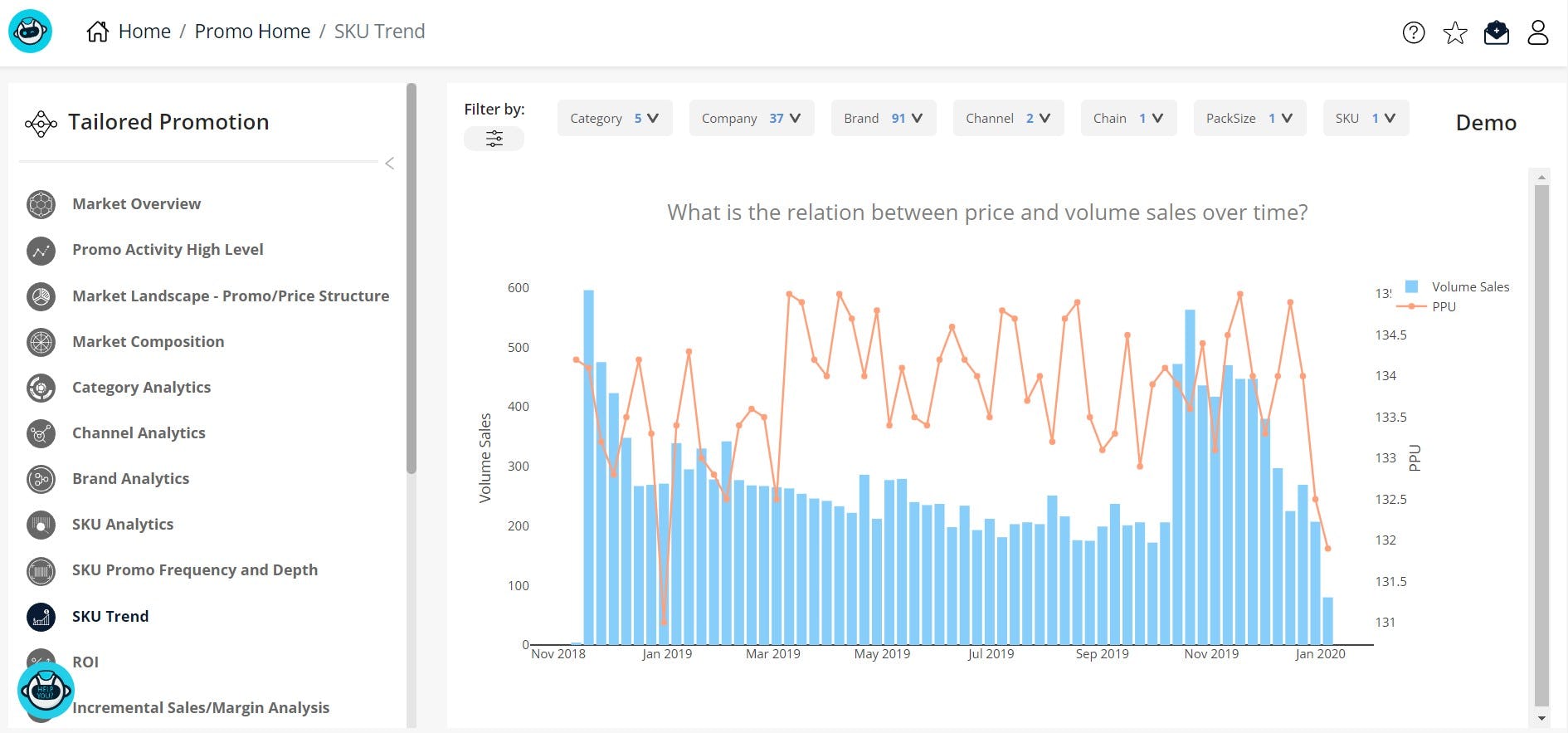Open SKU Promo Frequency and Depth

tap(194, 569)
